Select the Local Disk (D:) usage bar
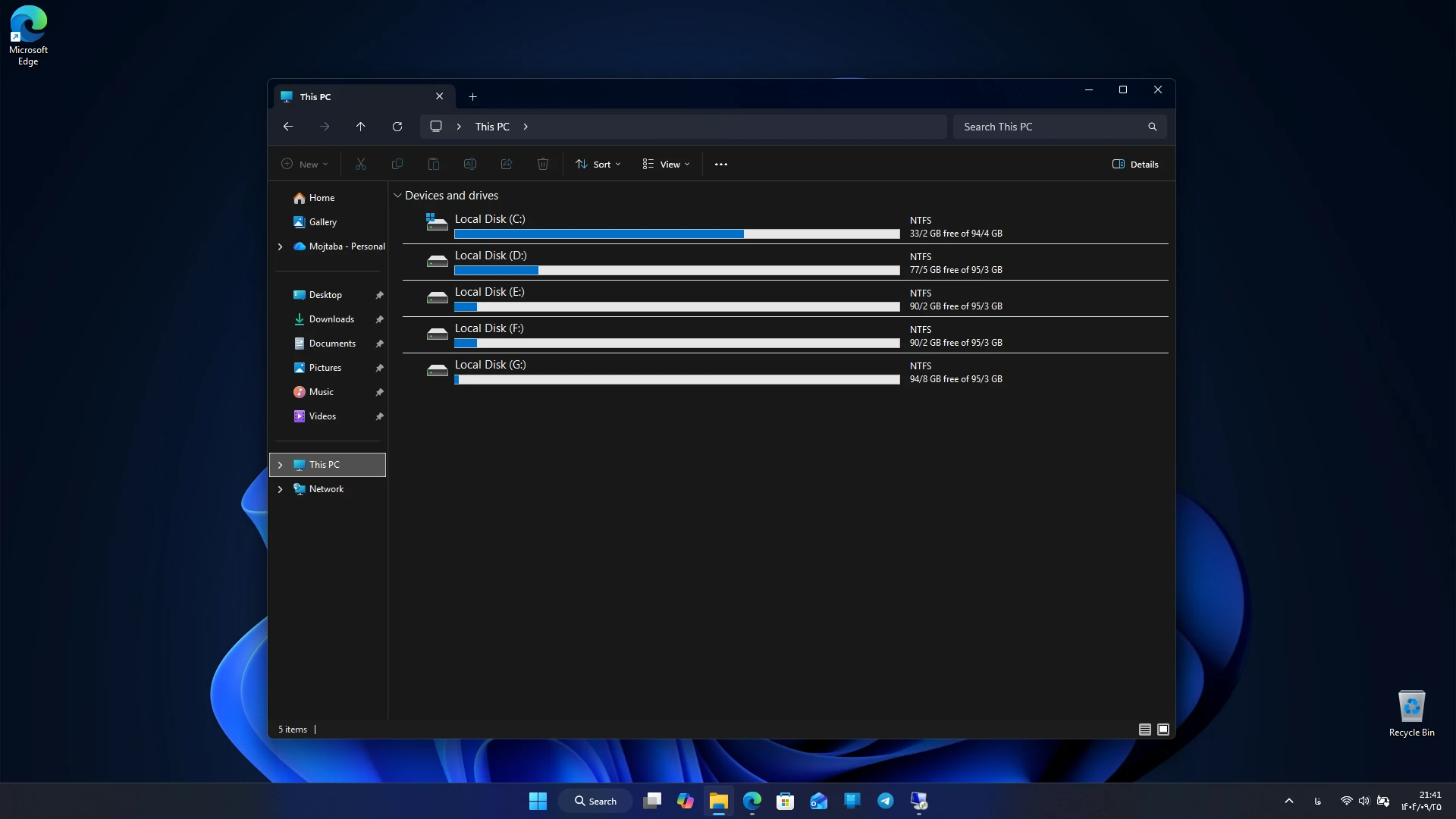 [677, 270]
